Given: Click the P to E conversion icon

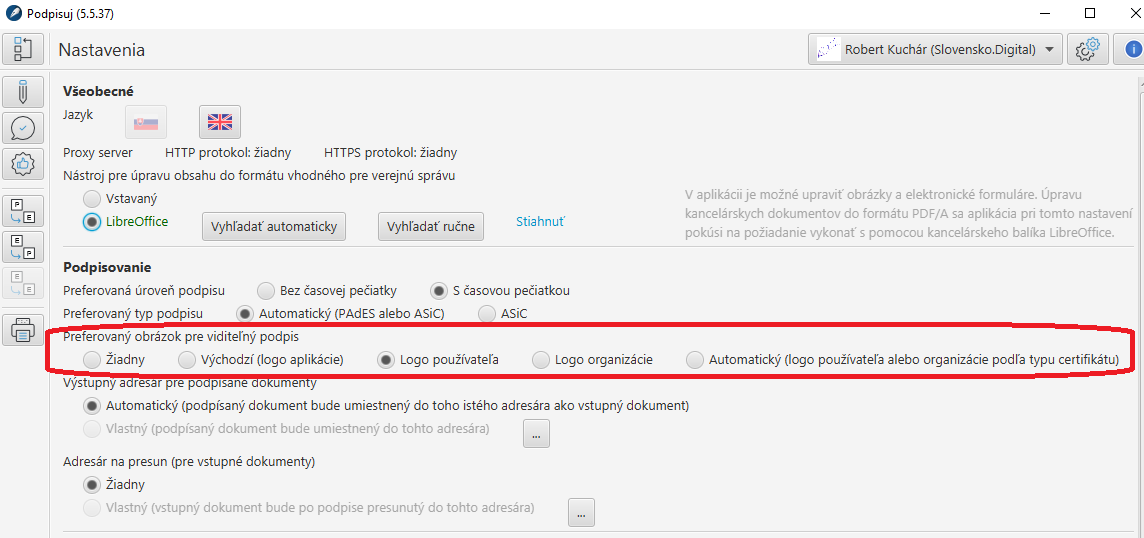Looking at the screenshot, I should tap(24, 211).
